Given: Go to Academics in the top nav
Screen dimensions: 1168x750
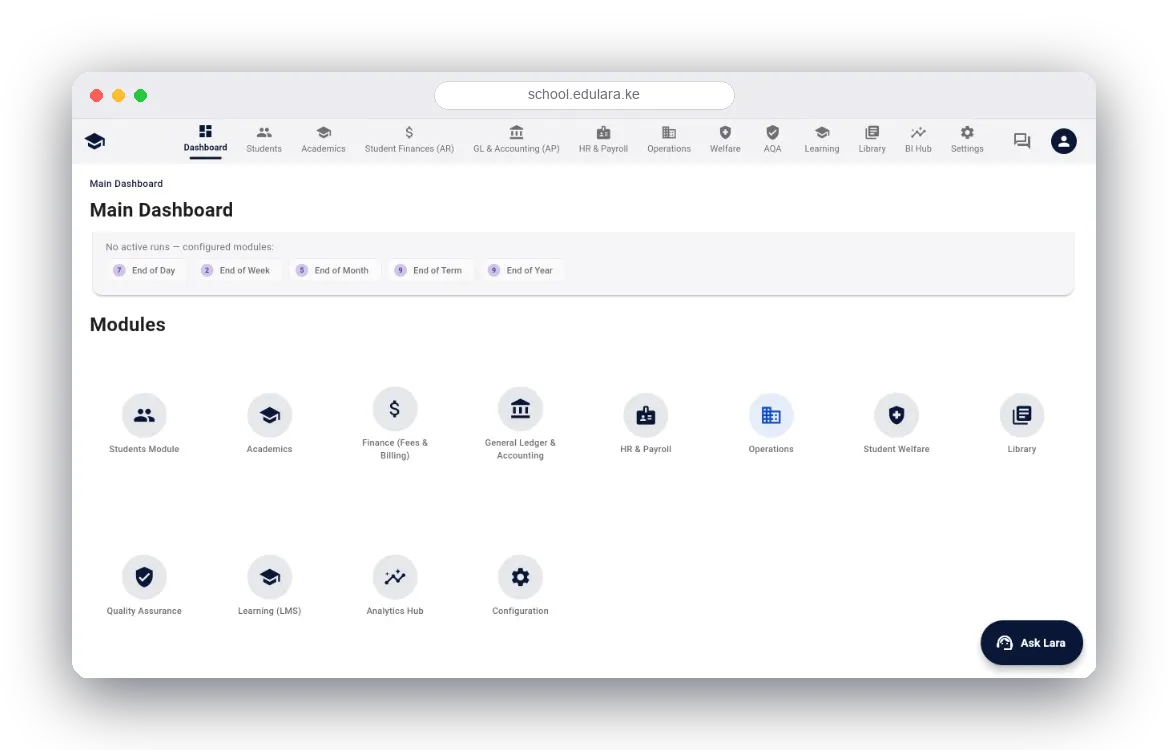Looking at the screenshot, I should pyautogui.click(x=323, y=139).
